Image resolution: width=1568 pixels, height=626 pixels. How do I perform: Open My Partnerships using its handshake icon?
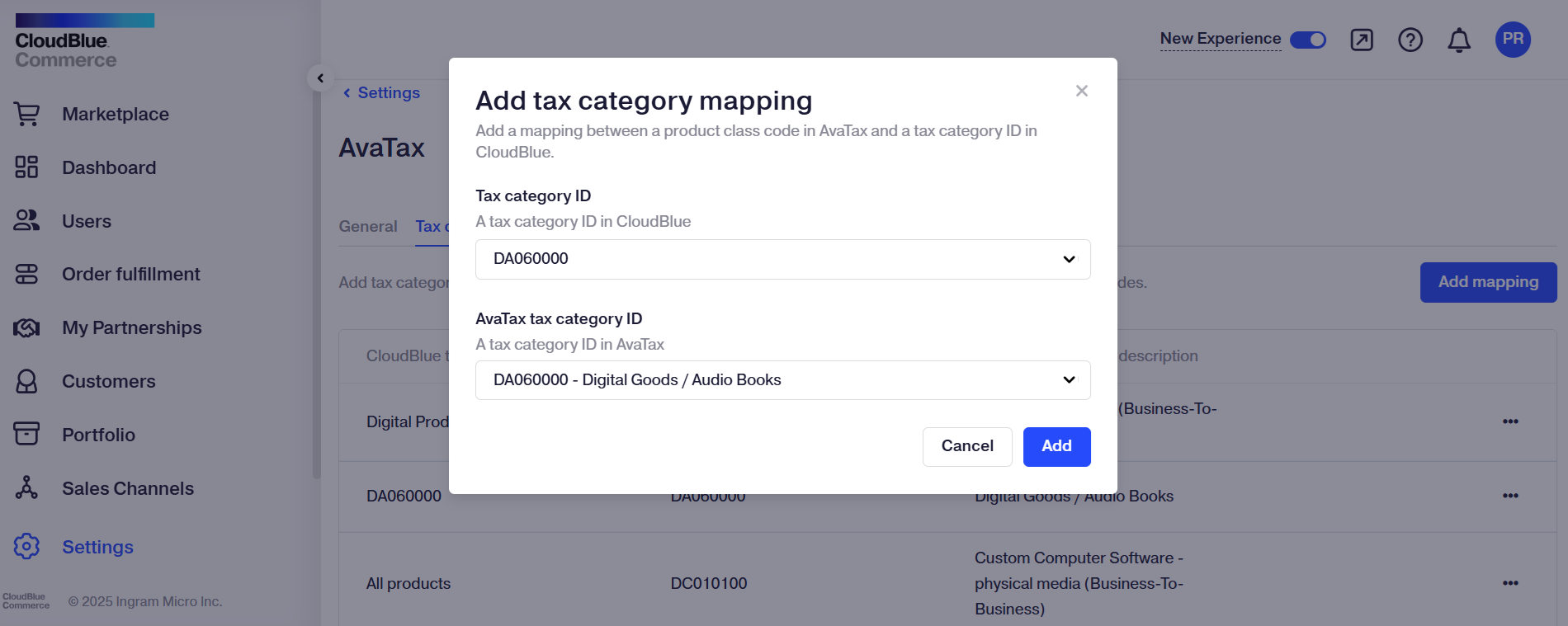click(x=27, y=327)
